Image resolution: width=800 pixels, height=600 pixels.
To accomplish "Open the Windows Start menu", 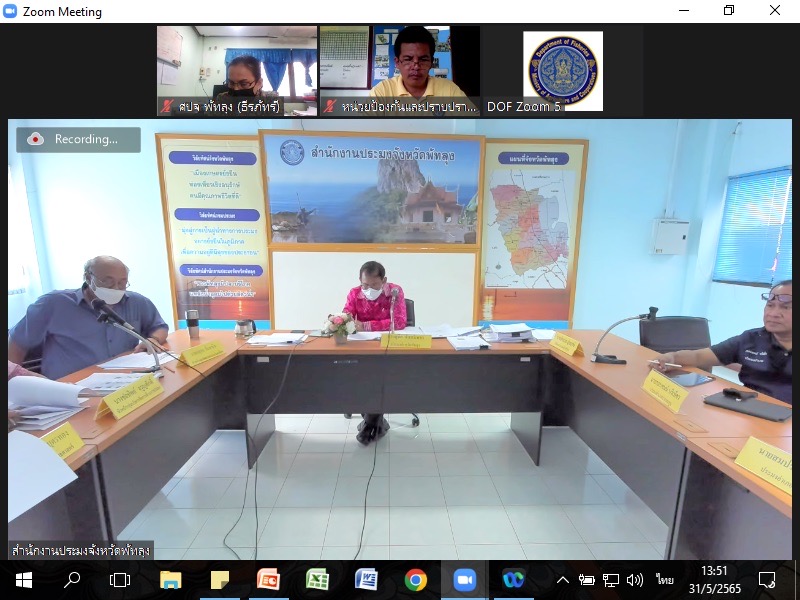I will point(23,579).
